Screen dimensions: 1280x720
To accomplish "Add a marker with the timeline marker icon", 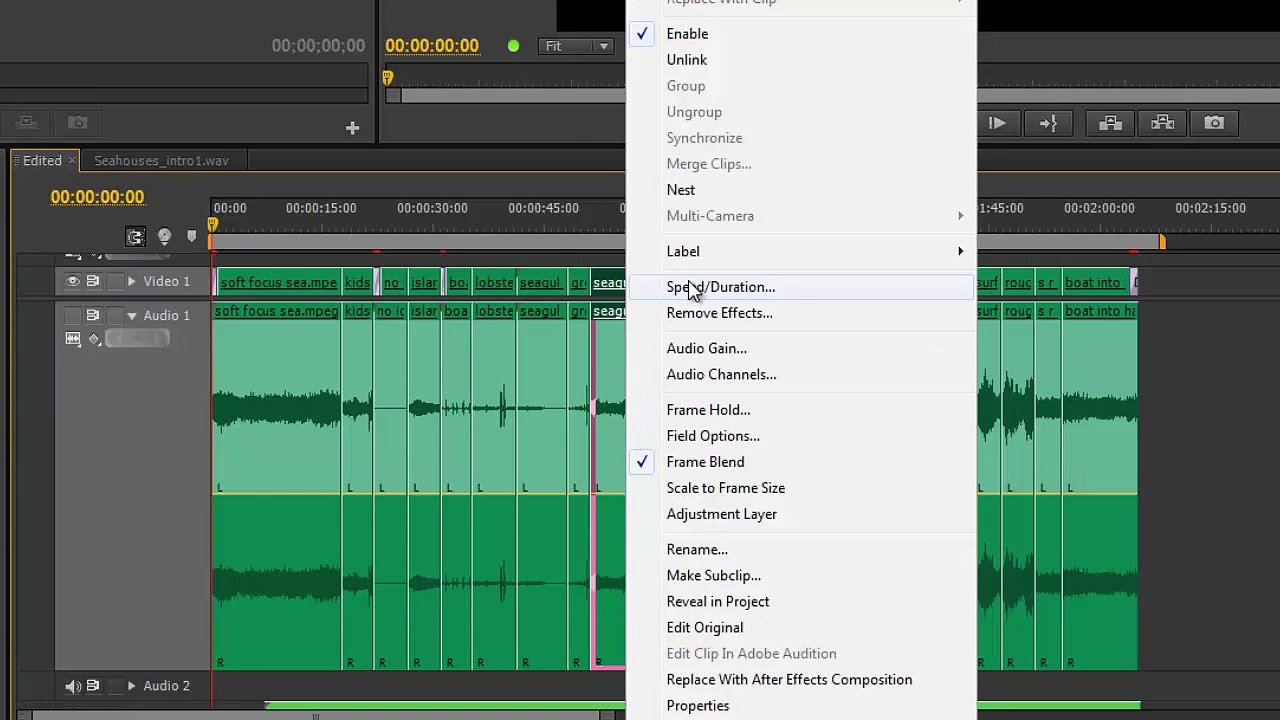I will pos(191,237).
